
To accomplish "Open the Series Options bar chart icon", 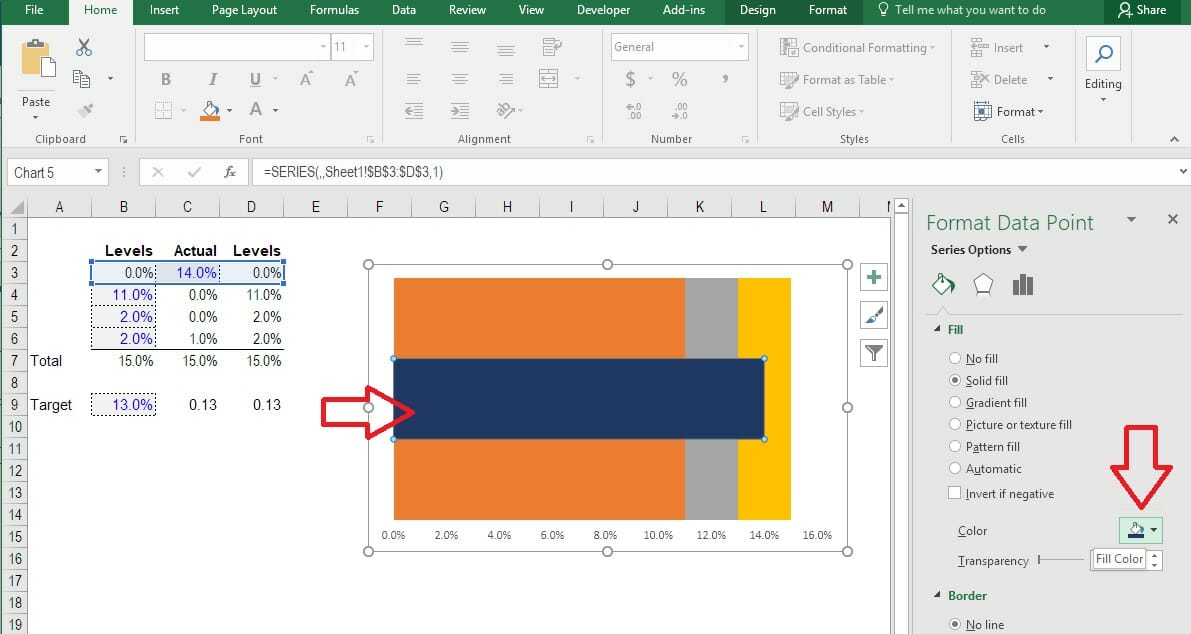I will (1022, 285).
